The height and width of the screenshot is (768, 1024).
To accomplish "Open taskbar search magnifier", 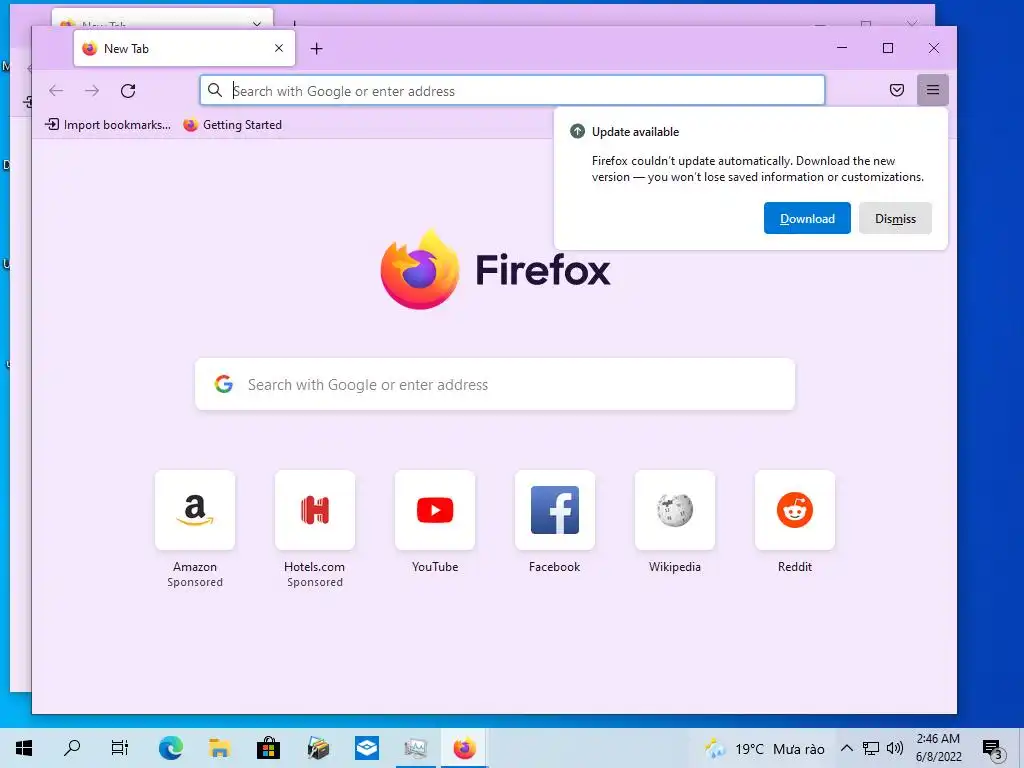I will point(72,748).
